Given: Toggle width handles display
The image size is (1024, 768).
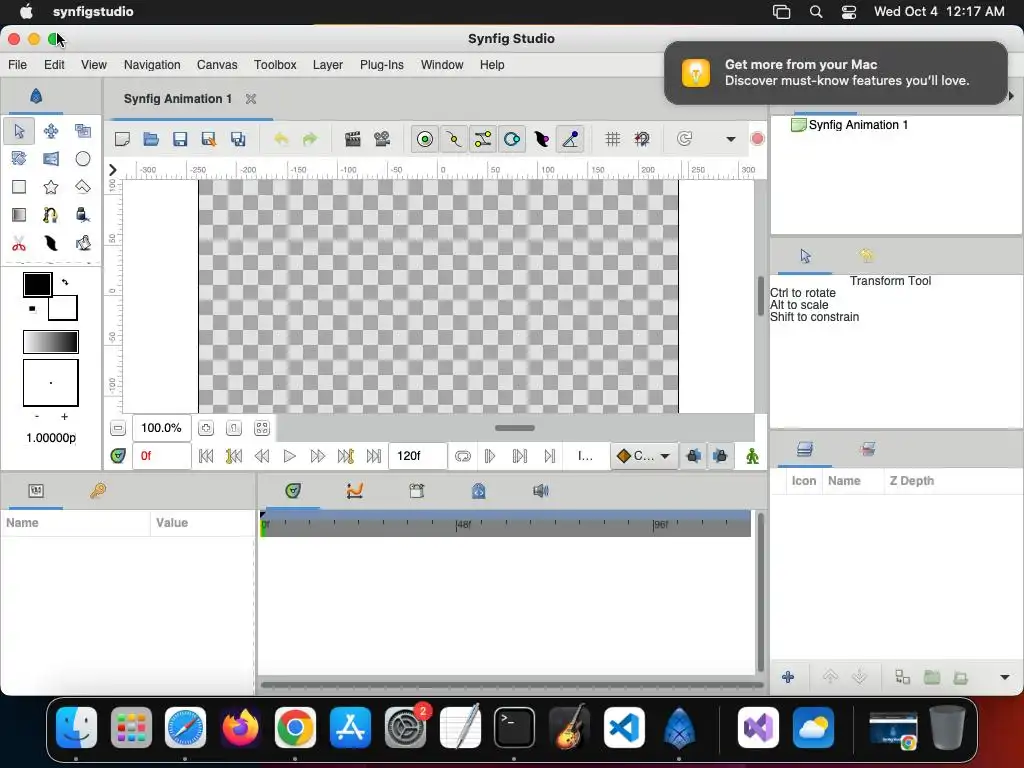Looking at the screenshot, I should (541, 139).
